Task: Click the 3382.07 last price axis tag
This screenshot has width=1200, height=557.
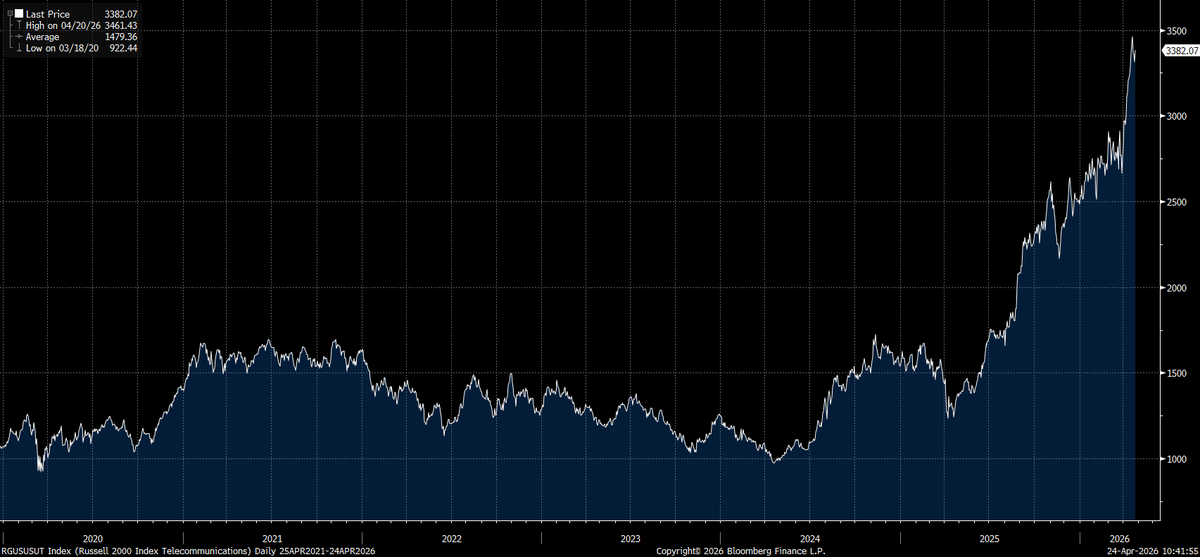Action: 1181,51
